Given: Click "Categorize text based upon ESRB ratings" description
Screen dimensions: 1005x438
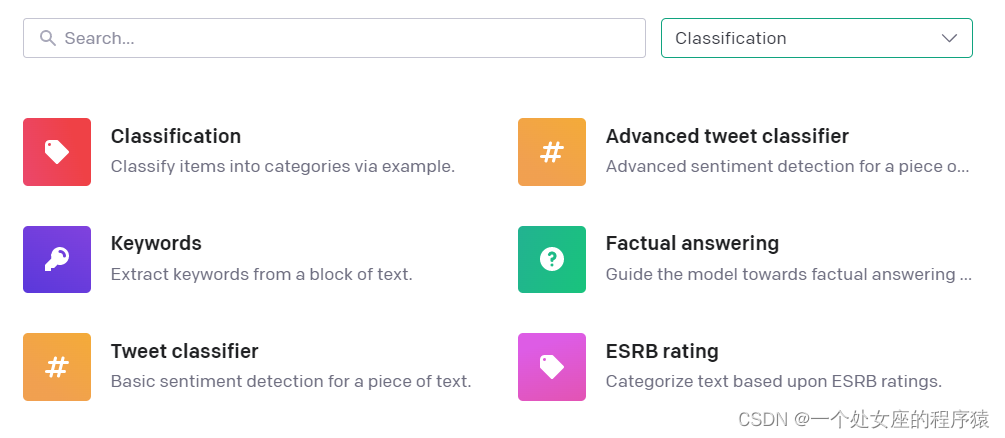Looking at the screenshot, I should coord(774,381).
